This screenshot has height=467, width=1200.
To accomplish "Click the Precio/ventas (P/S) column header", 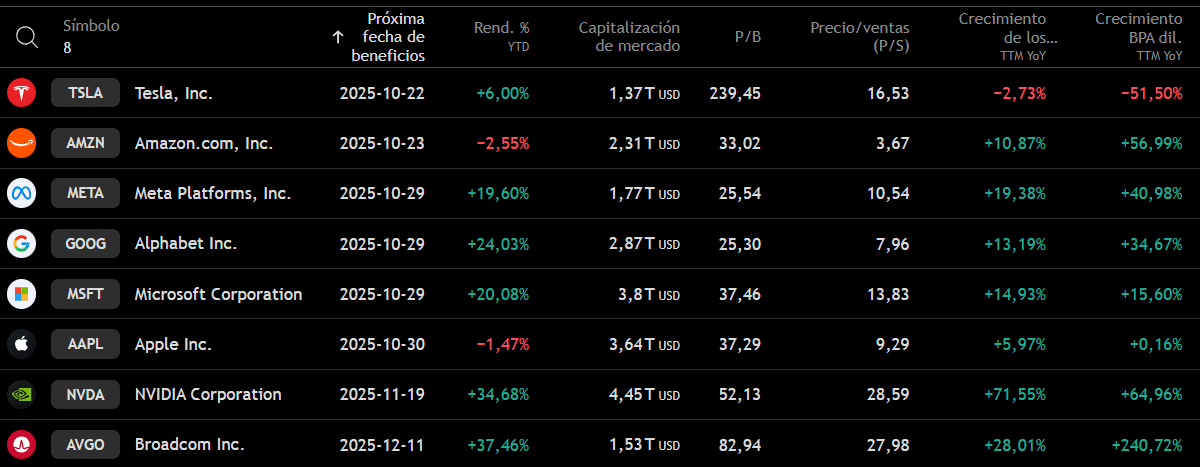I will tap(860, 36).
